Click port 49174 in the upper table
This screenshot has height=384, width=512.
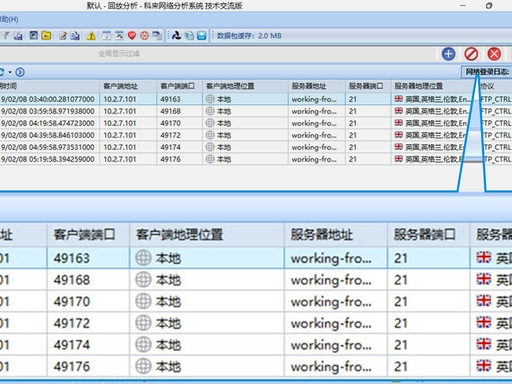170,147
